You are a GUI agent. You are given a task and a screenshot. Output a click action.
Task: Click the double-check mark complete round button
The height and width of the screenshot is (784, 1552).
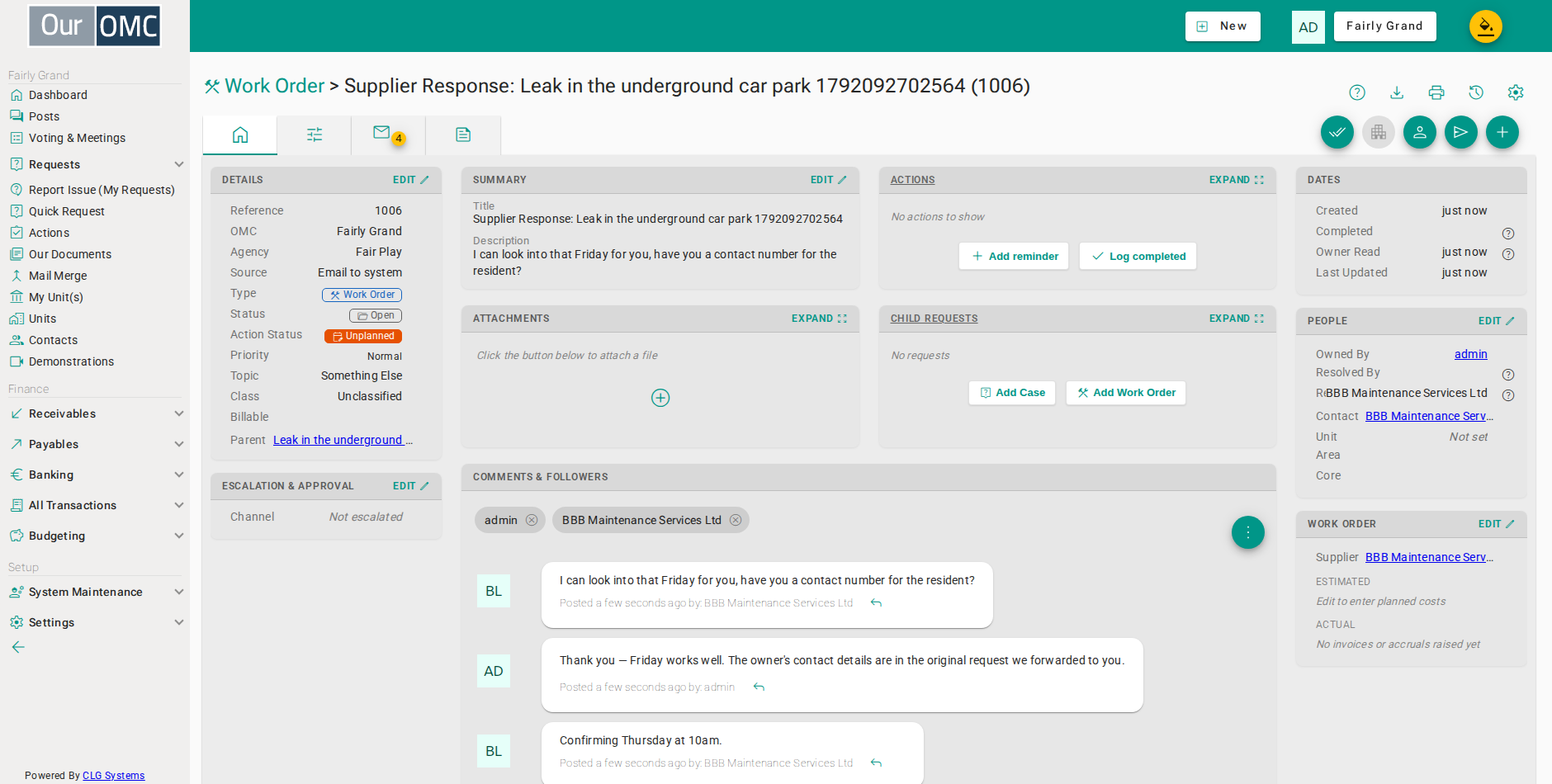(x=1337, y=132)
